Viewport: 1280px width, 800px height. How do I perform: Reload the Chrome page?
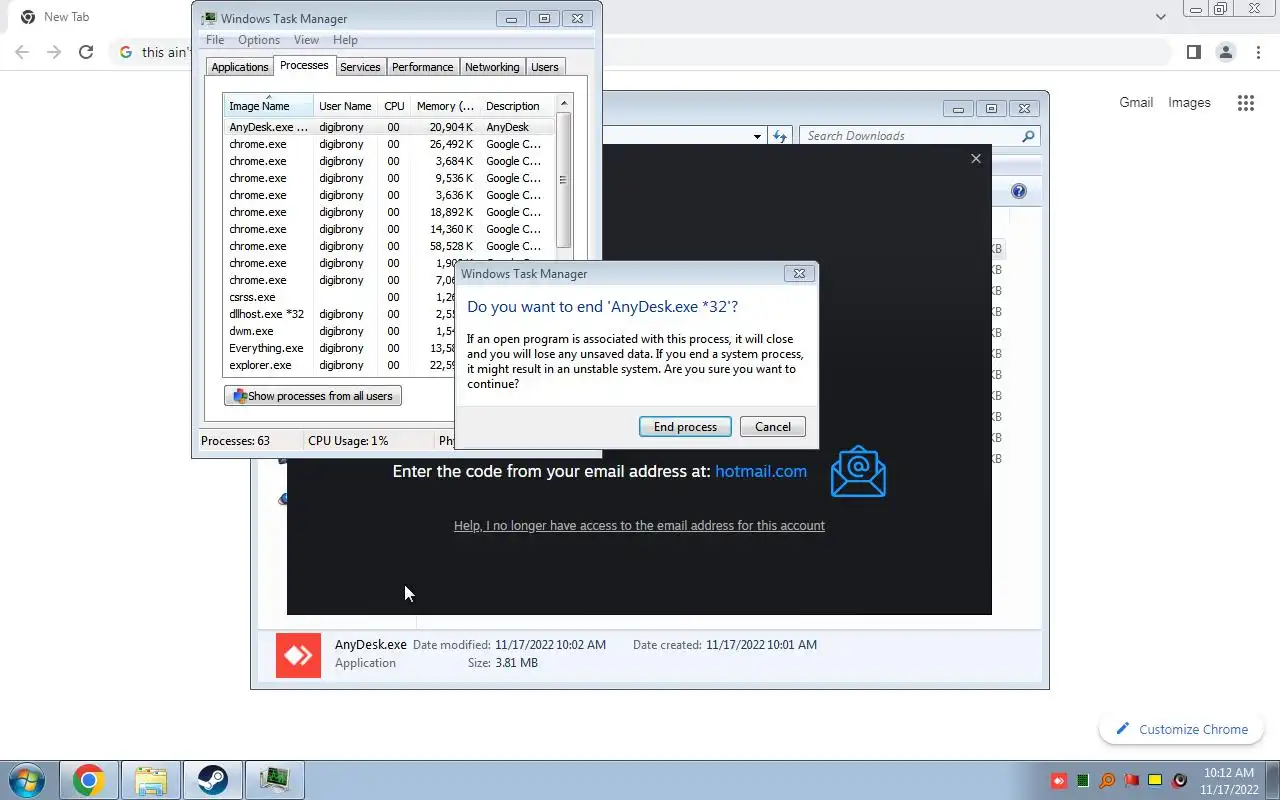tap(86, 52)
